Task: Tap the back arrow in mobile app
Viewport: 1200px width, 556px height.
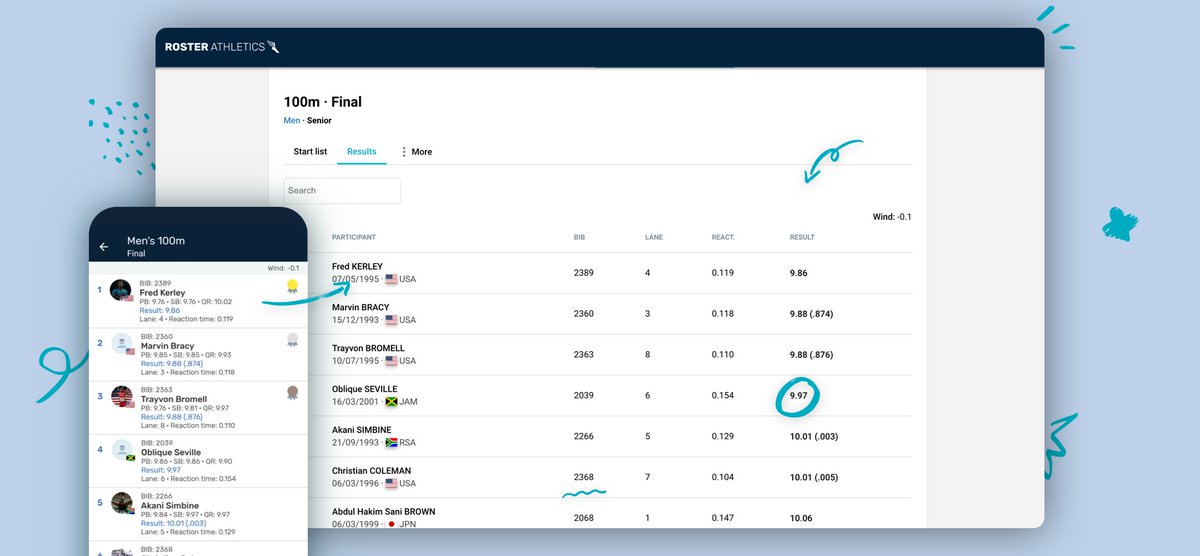Action: 104,247
